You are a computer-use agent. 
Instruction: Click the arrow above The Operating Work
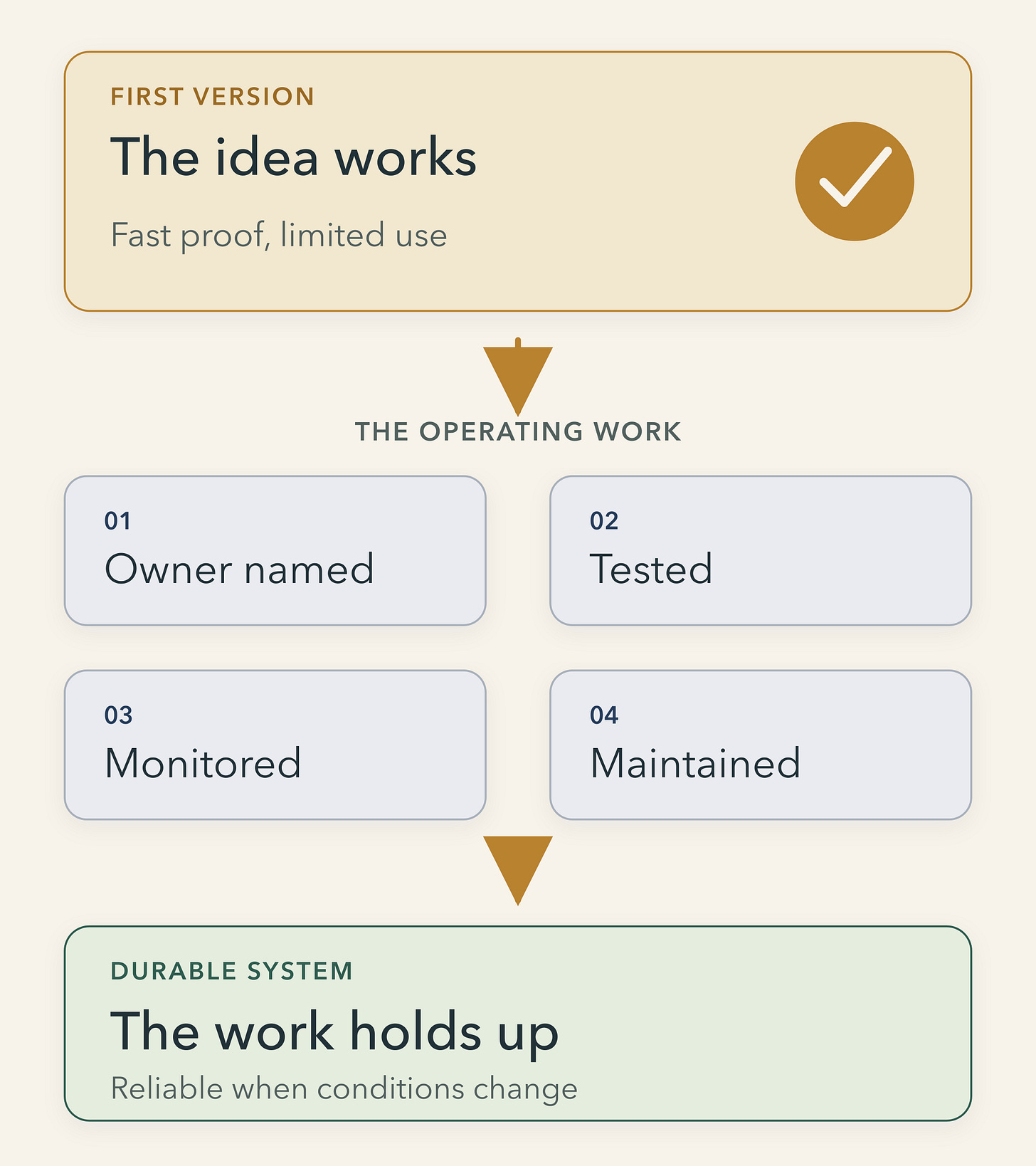pyautogui.click(x=518, y=377)
